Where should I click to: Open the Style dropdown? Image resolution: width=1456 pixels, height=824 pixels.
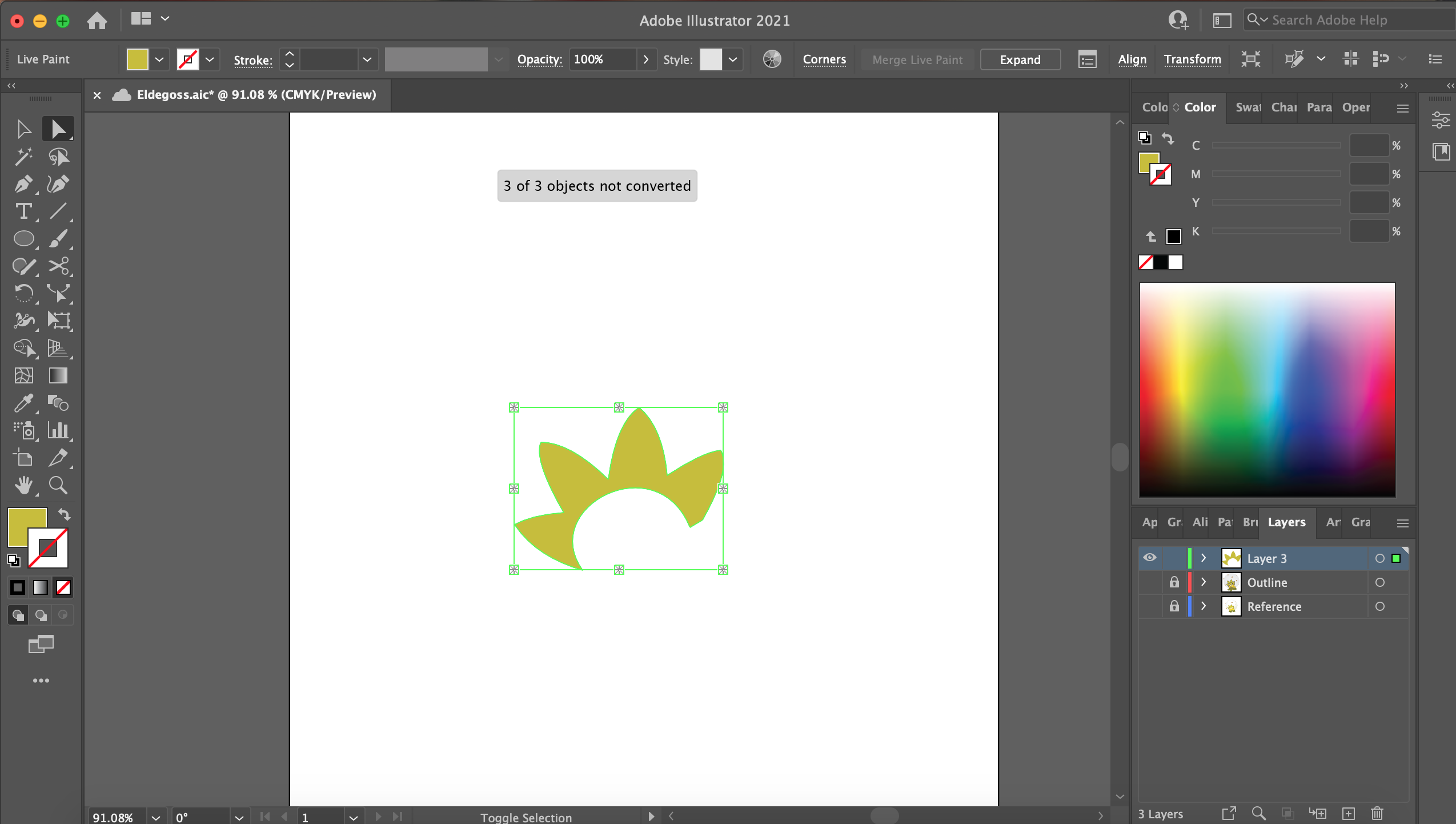733,59
